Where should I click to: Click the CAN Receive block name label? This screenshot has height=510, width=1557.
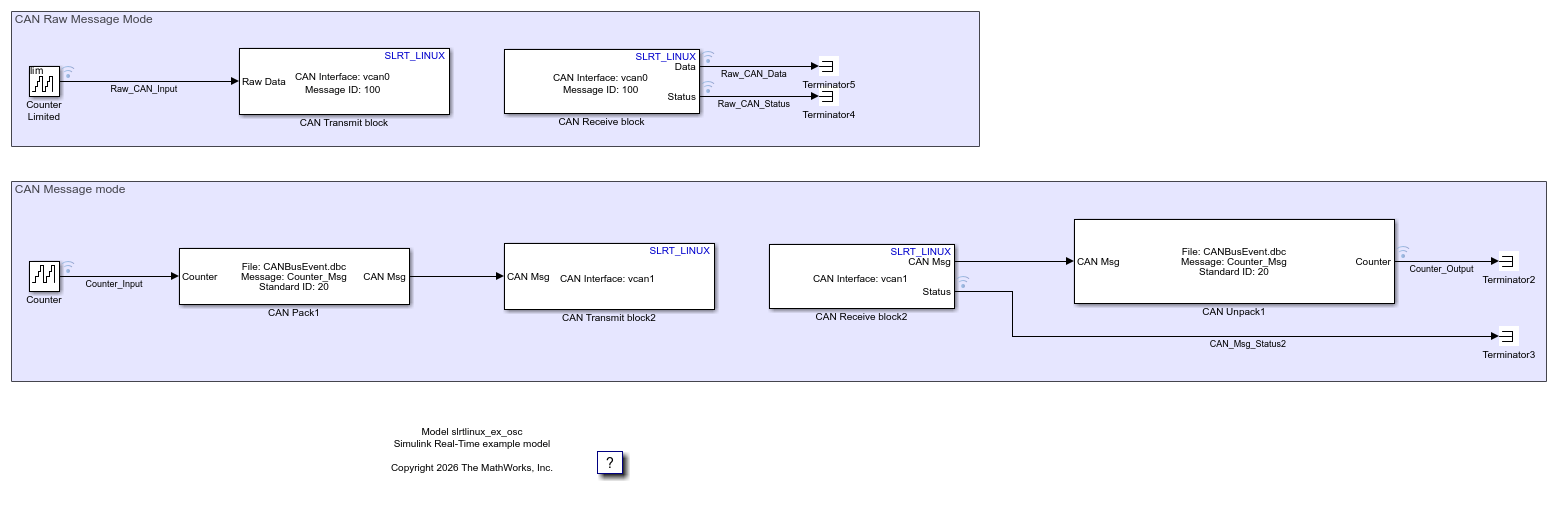pos(601,122)
